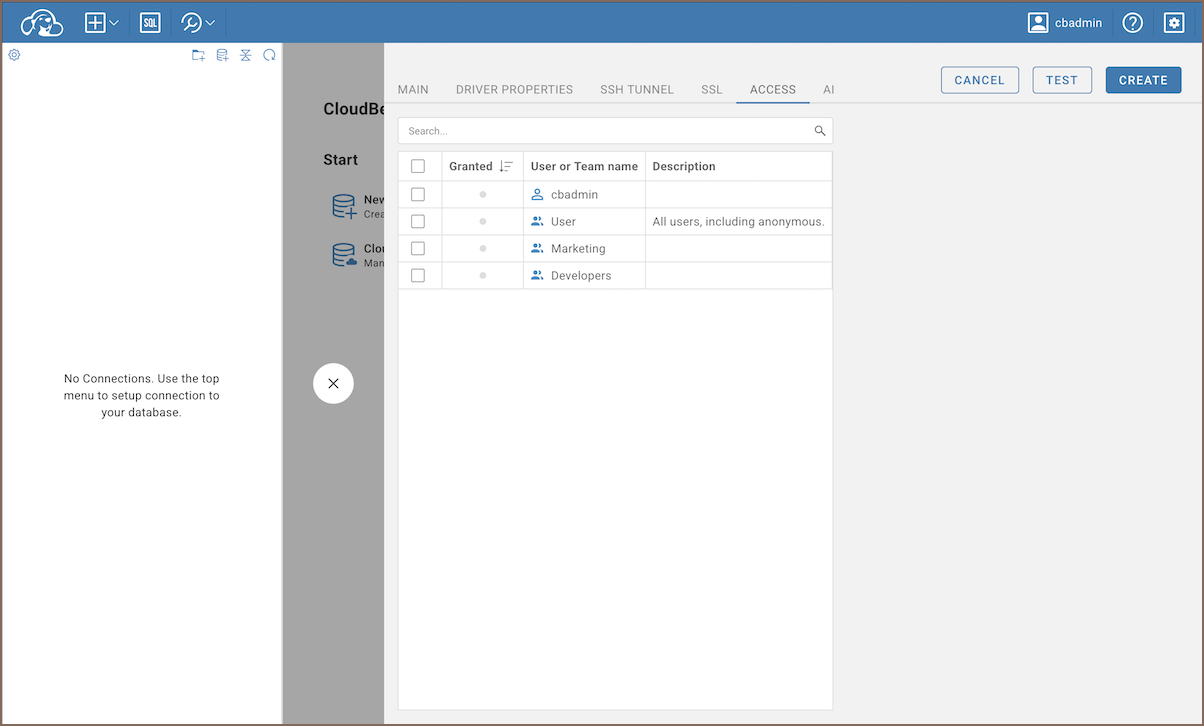Open the tools wrench dropdown menu
Image resolution: width=1204 pixels, height=726 pixels.
click(x=197, y=22)
